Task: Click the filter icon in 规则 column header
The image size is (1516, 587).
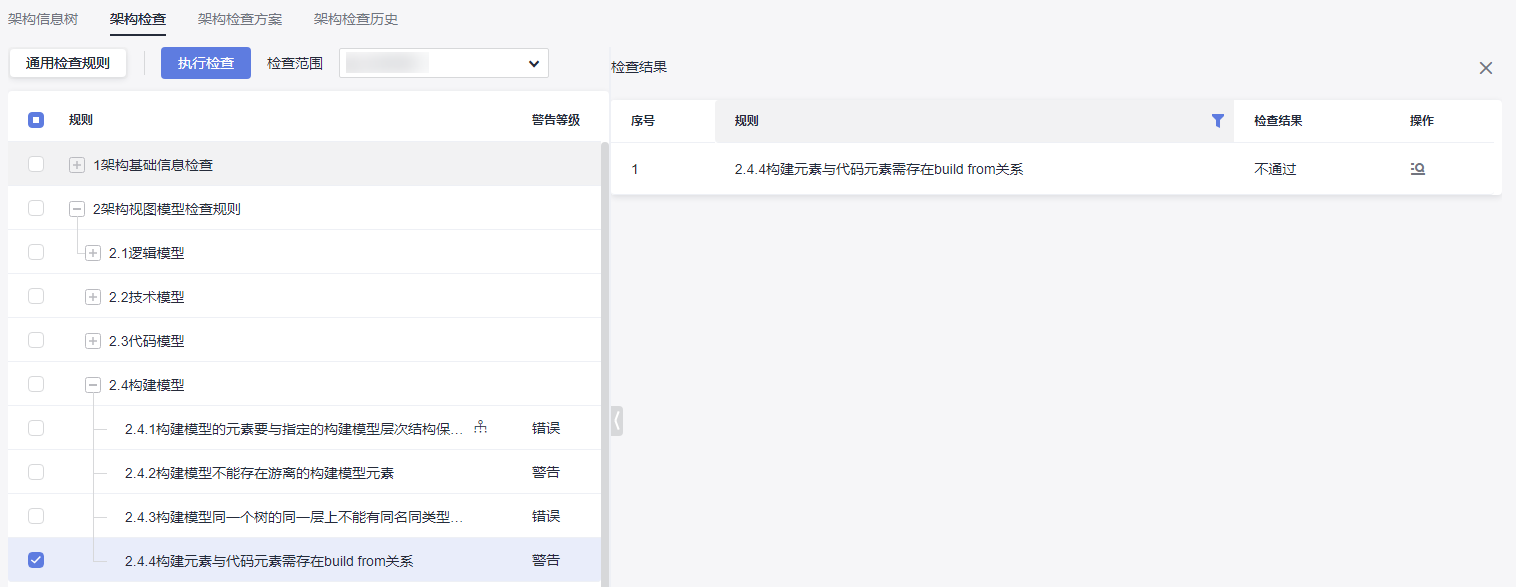Action: pyautogui.click(x=1217, y=121)
